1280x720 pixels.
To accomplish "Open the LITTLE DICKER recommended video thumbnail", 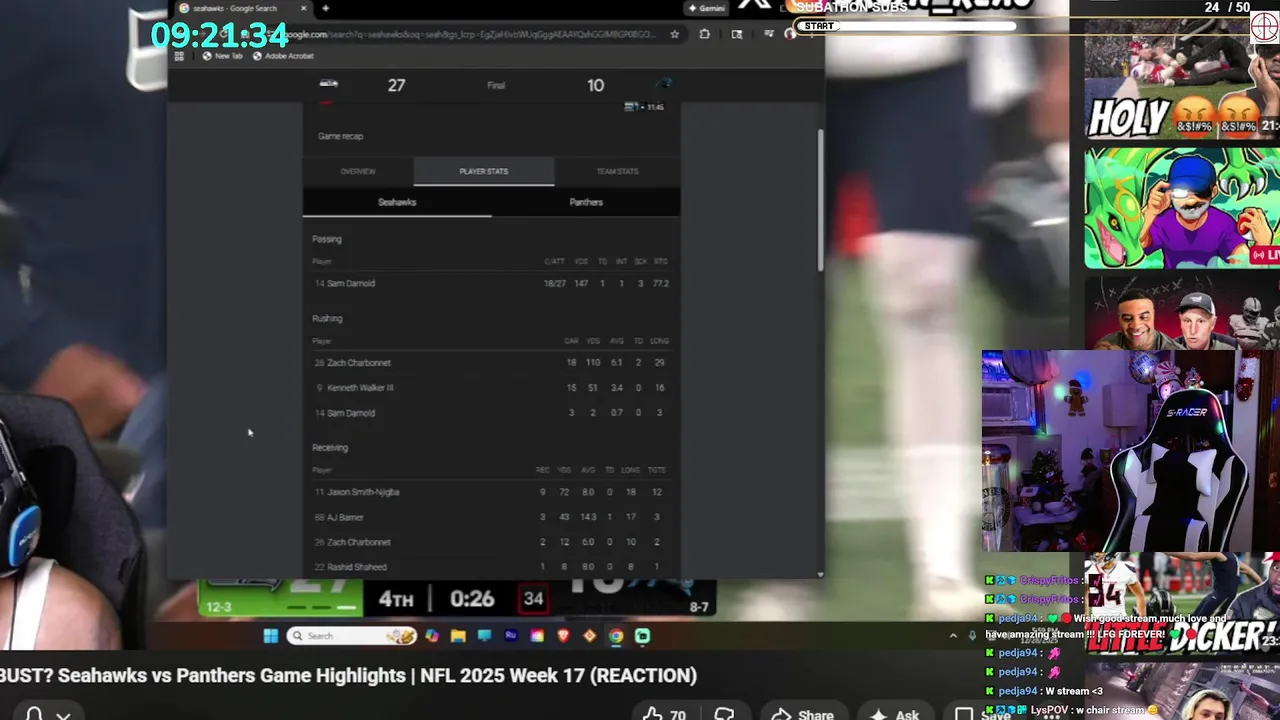I will coord(1182,605).
